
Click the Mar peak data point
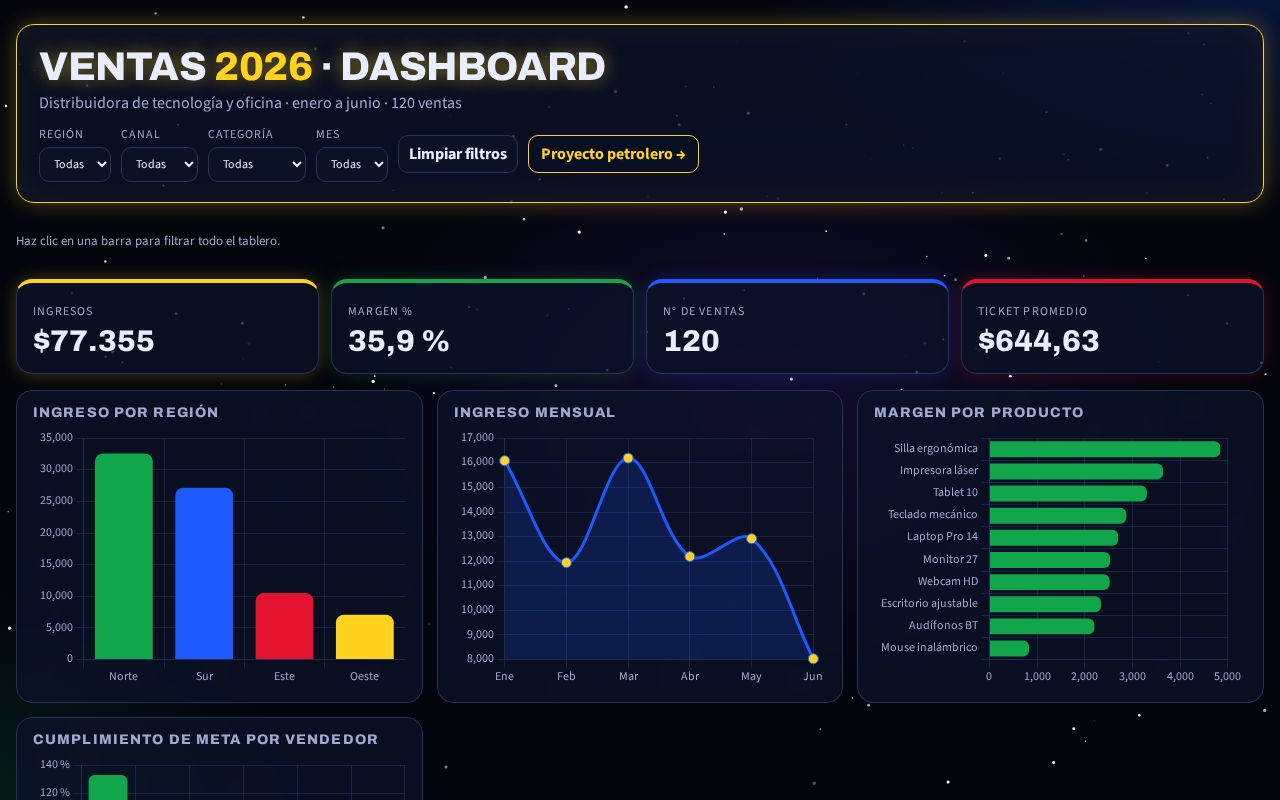(x=628, y=458)
